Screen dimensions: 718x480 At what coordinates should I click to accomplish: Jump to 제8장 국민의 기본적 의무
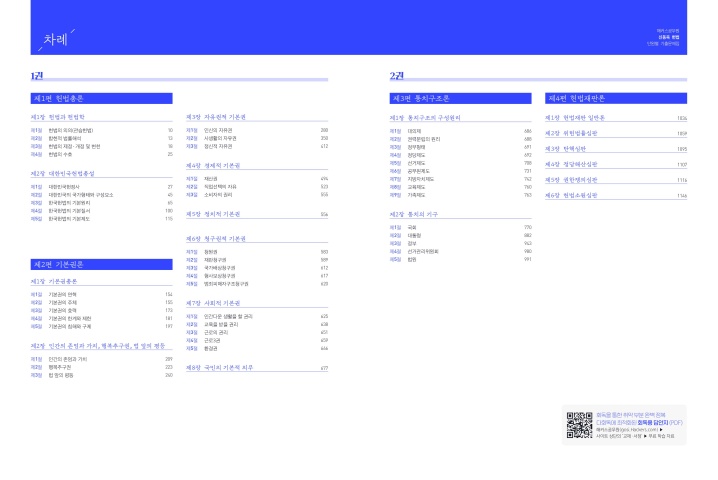221,368
